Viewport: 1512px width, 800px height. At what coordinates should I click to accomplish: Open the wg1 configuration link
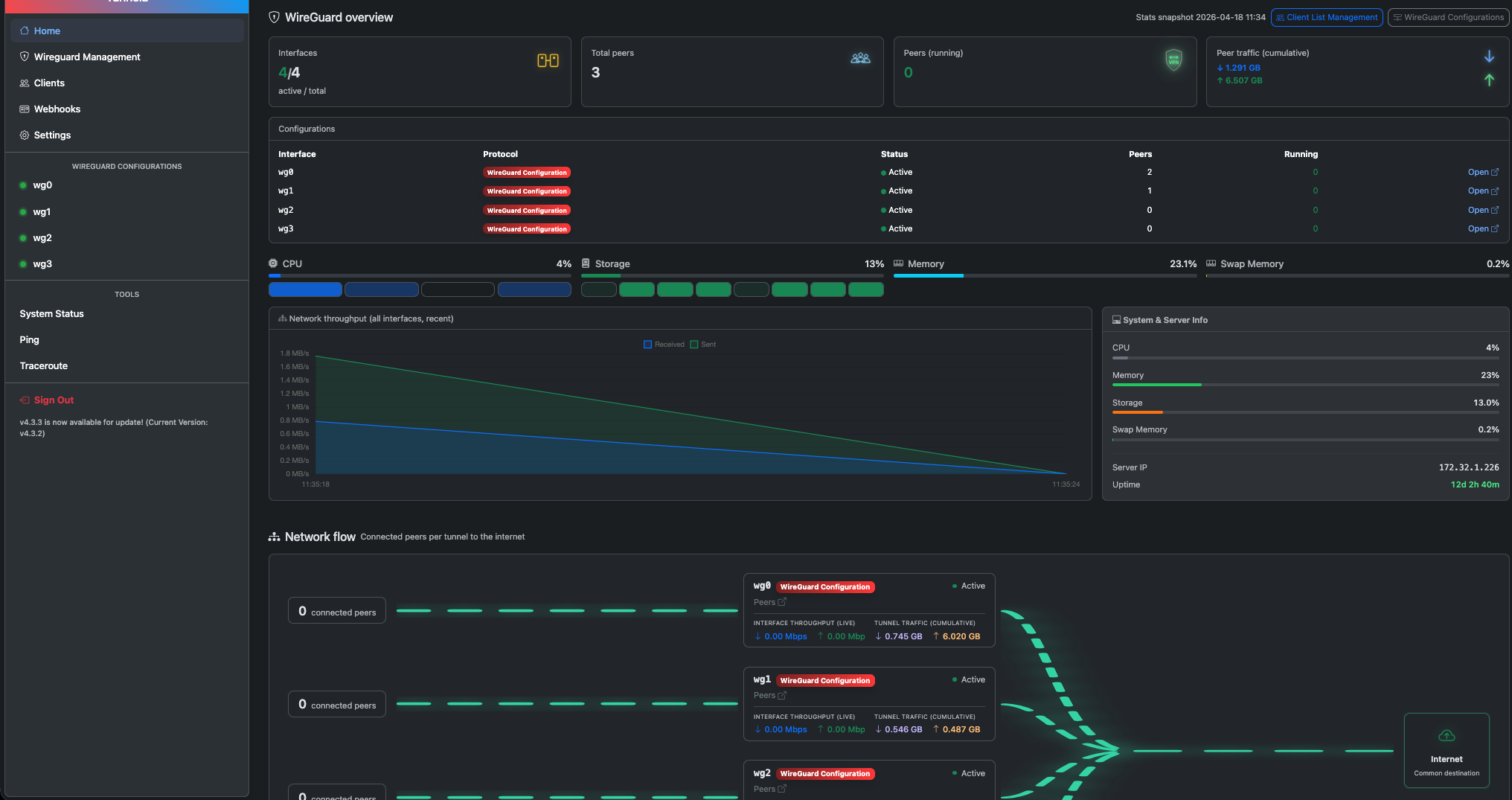point(1483,191)
